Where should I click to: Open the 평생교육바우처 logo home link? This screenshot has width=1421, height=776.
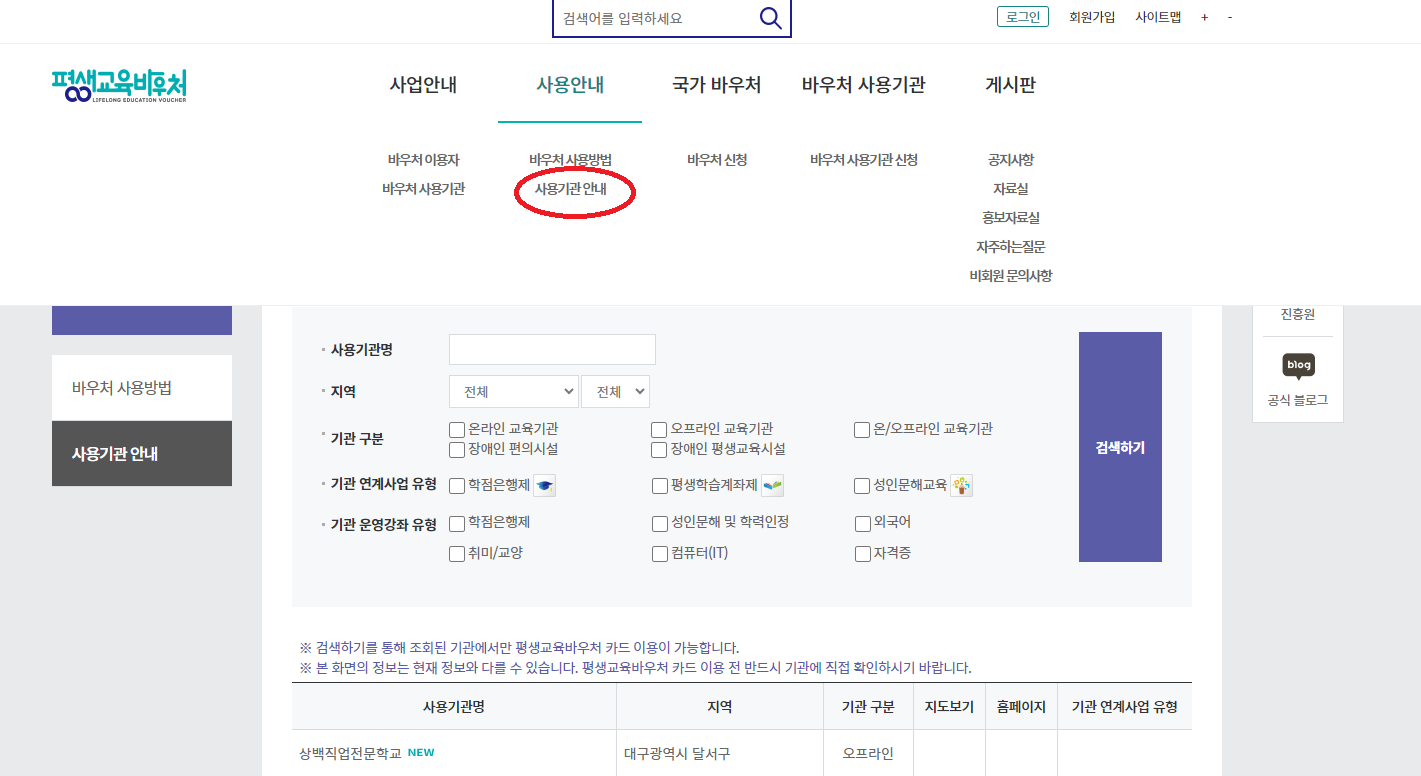point(119,87)
